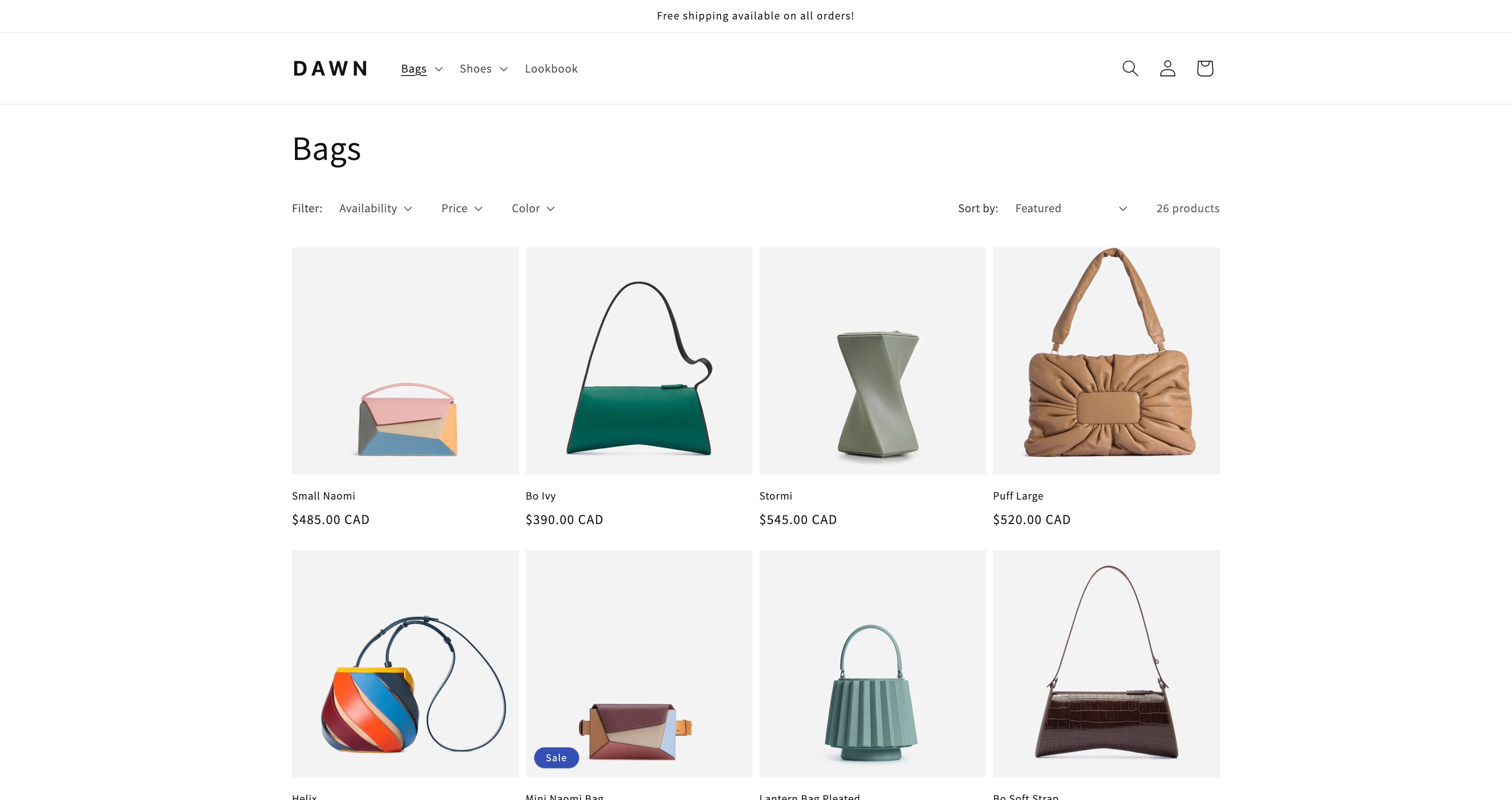View the Bo Ivy green bag image
This screenshot has width=1512, height=800.
coord(639,360)
